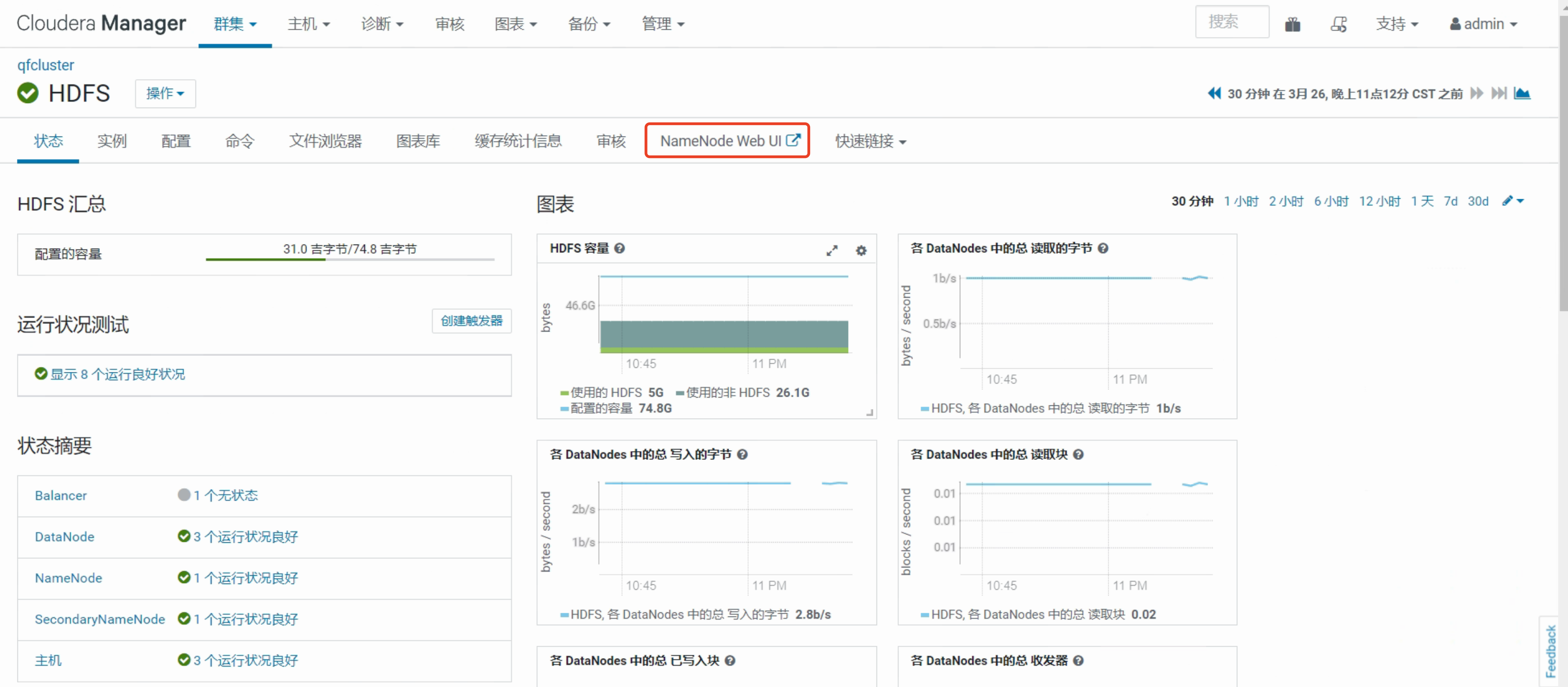Click the gift box icon in header
Viewport: 1568px width, 687px height.
point(1292,24)
